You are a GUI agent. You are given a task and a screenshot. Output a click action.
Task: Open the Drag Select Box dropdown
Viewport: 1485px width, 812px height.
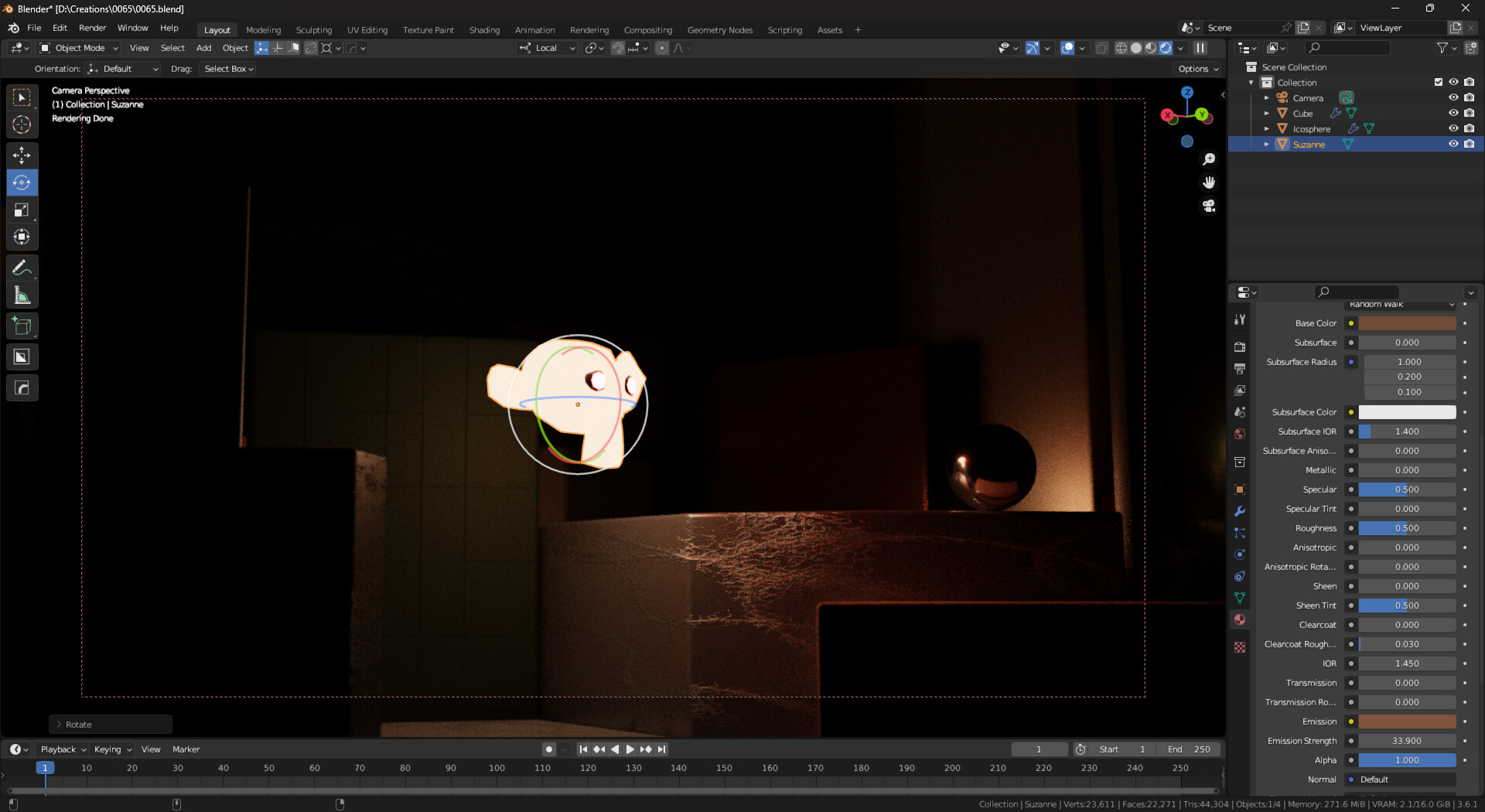click(x=228, y=69)
